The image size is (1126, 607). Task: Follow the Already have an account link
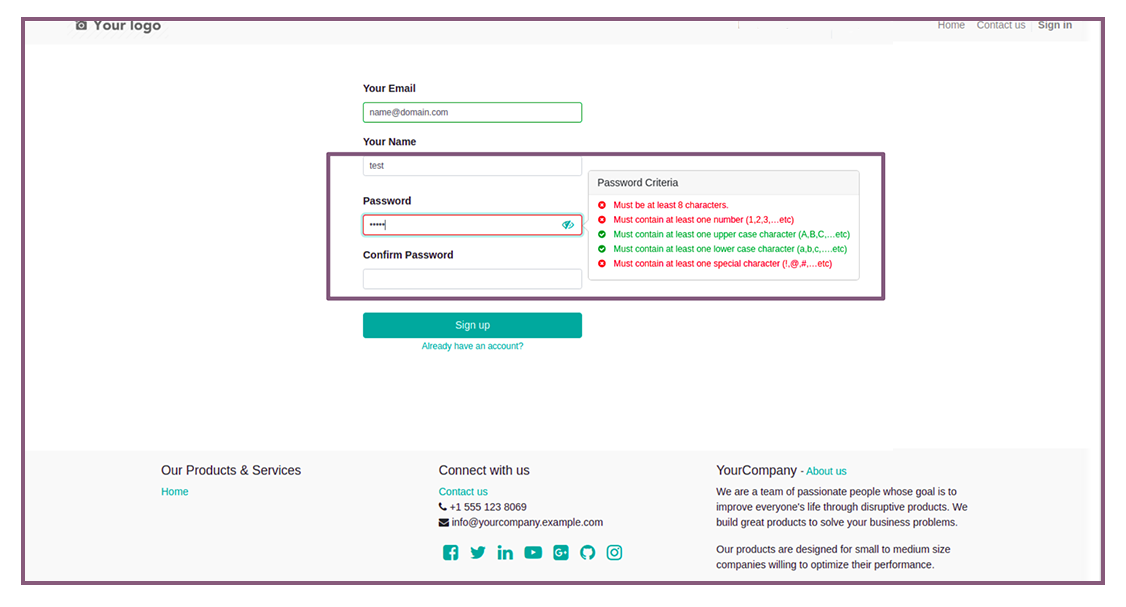click(473, 346)
